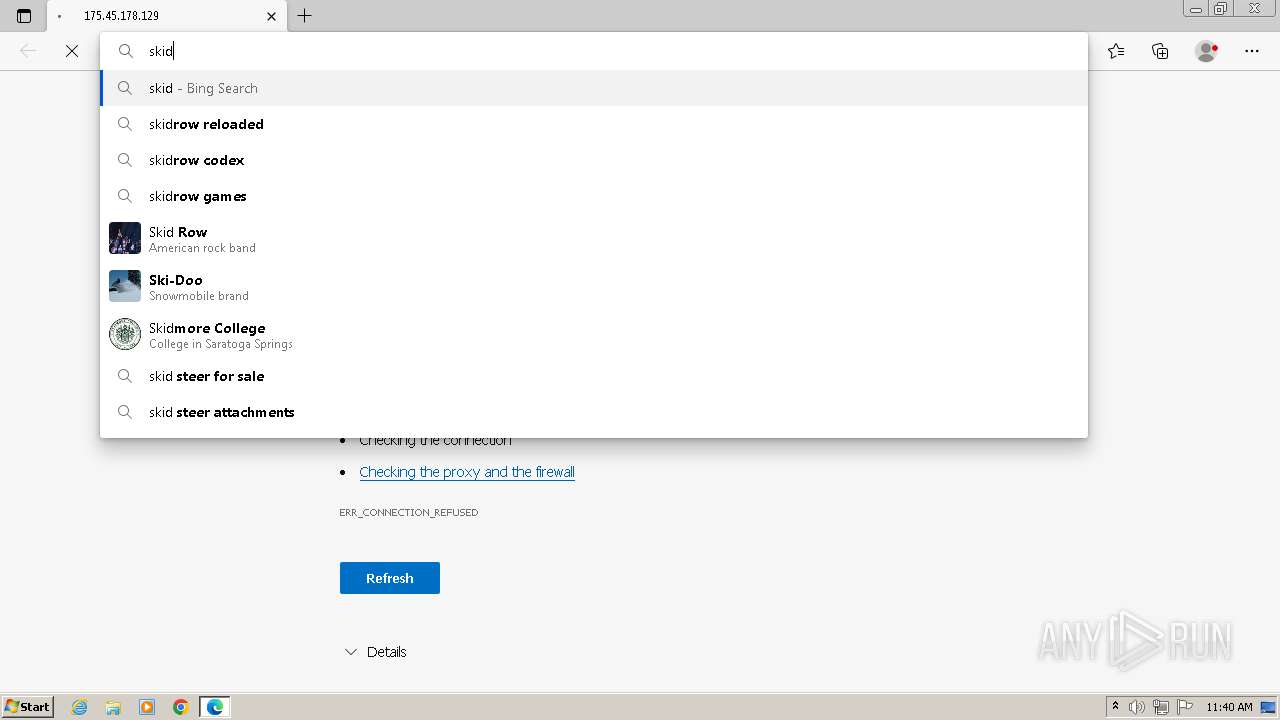The image size is (1280, 720).
Task: Launch Google Chrome from taskbar
Action: coord(181,707)
